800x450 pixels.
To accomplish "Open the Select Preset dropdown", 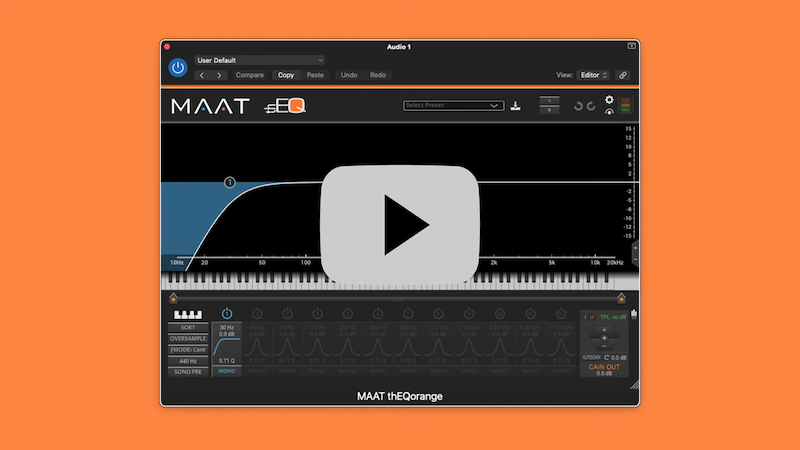I will [x=453, y=105].
